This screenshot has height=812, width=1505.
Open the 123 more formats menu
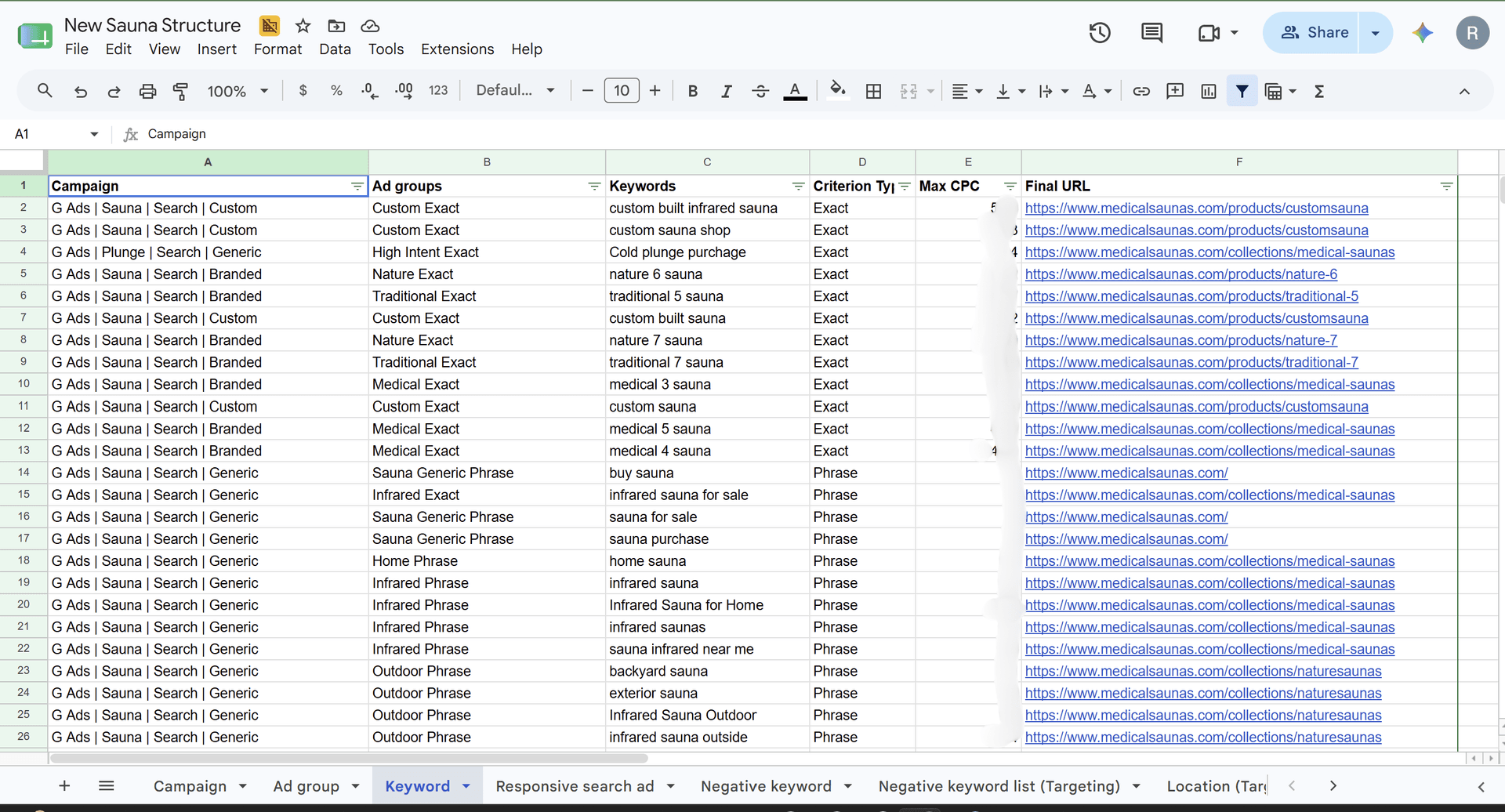(x=438, y=91)
